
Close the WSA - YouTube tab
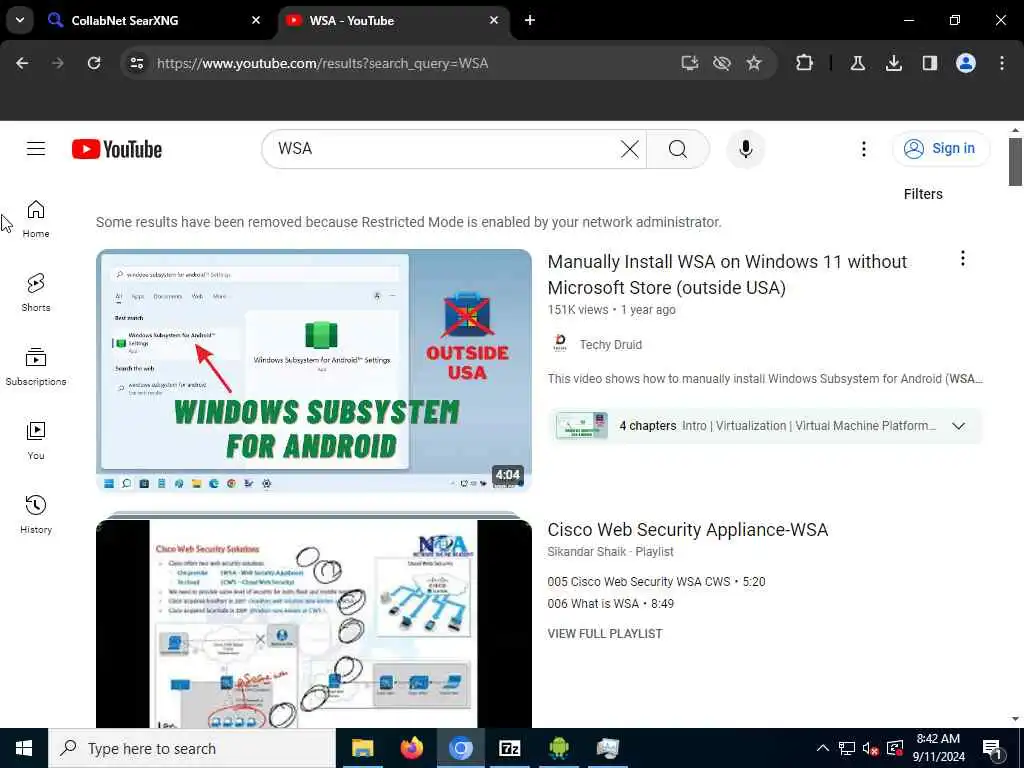click(x=494, y=20)
